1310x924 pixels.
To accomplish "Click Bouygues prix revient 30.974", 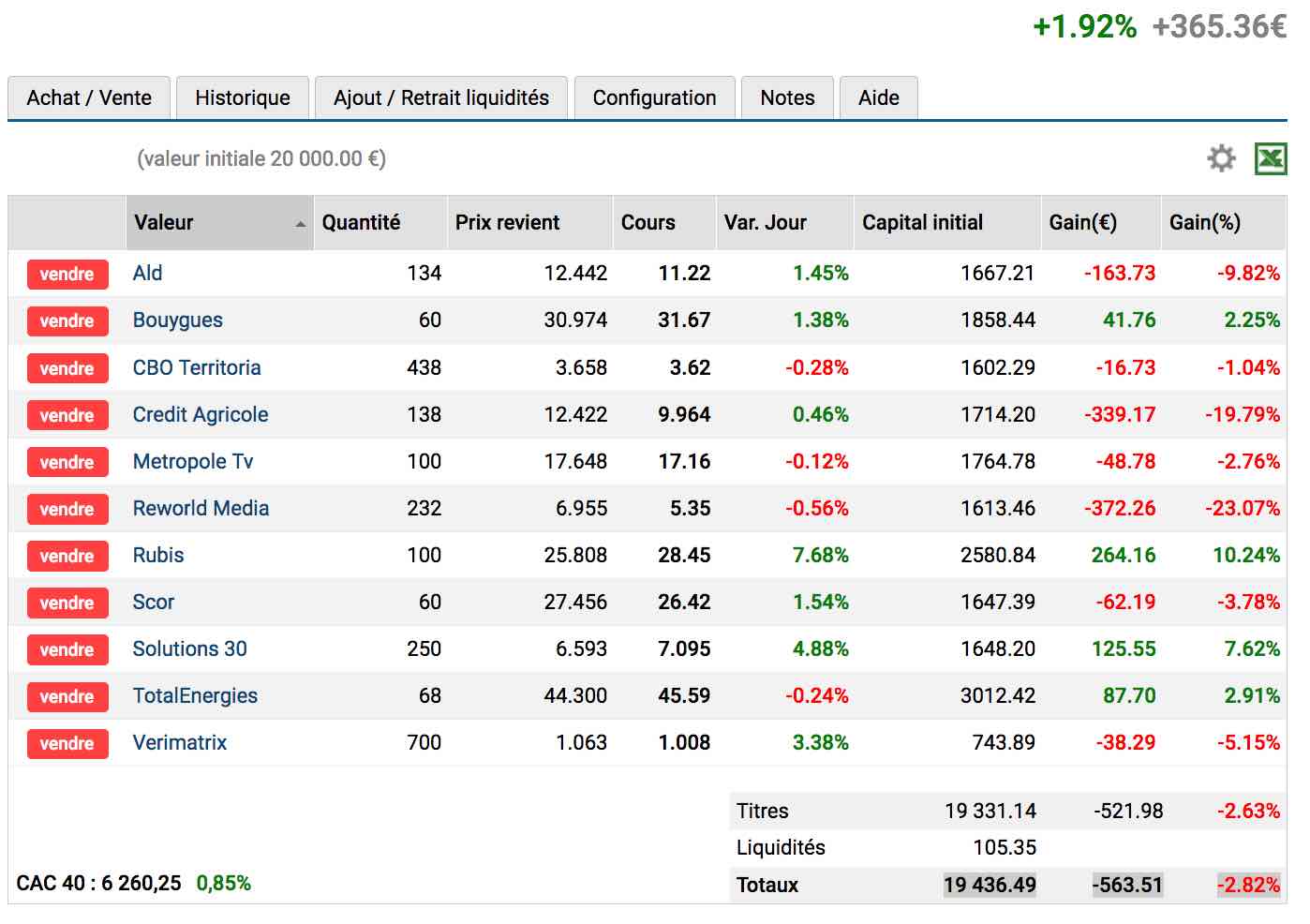I will (x=575, y=320).
